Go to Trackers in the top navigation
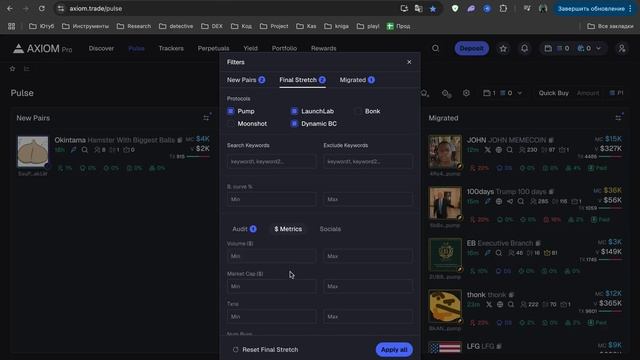 pos(171,48)
